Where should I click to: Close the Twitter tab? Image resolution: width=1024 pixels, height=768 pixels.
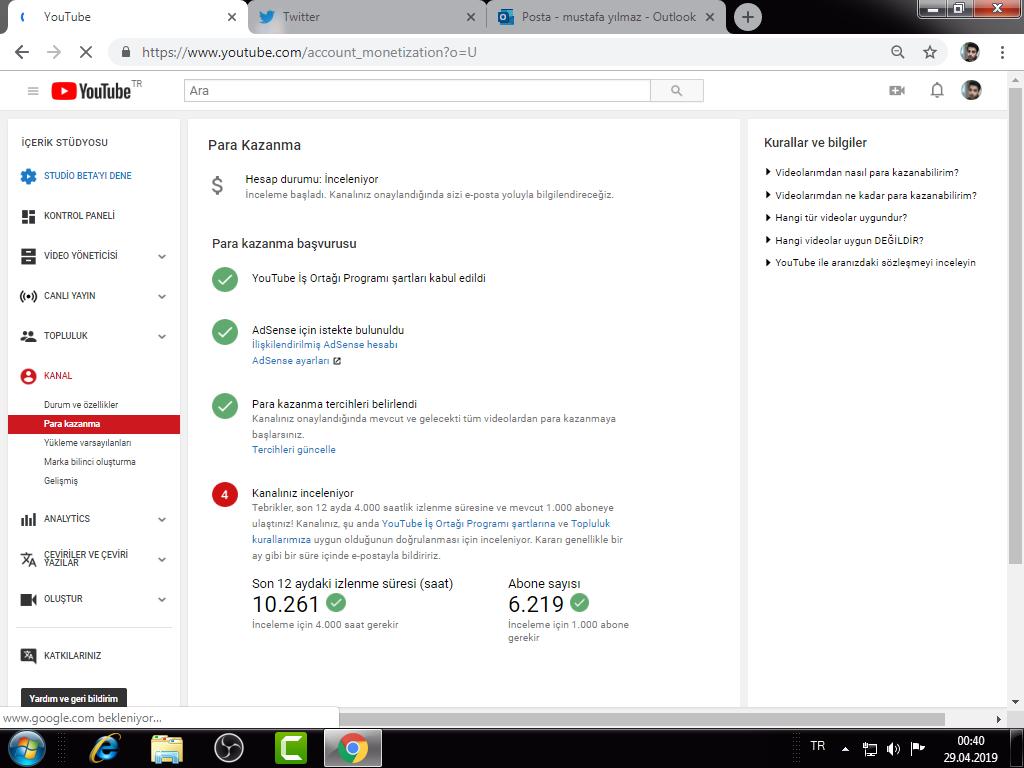pos(471,17)
